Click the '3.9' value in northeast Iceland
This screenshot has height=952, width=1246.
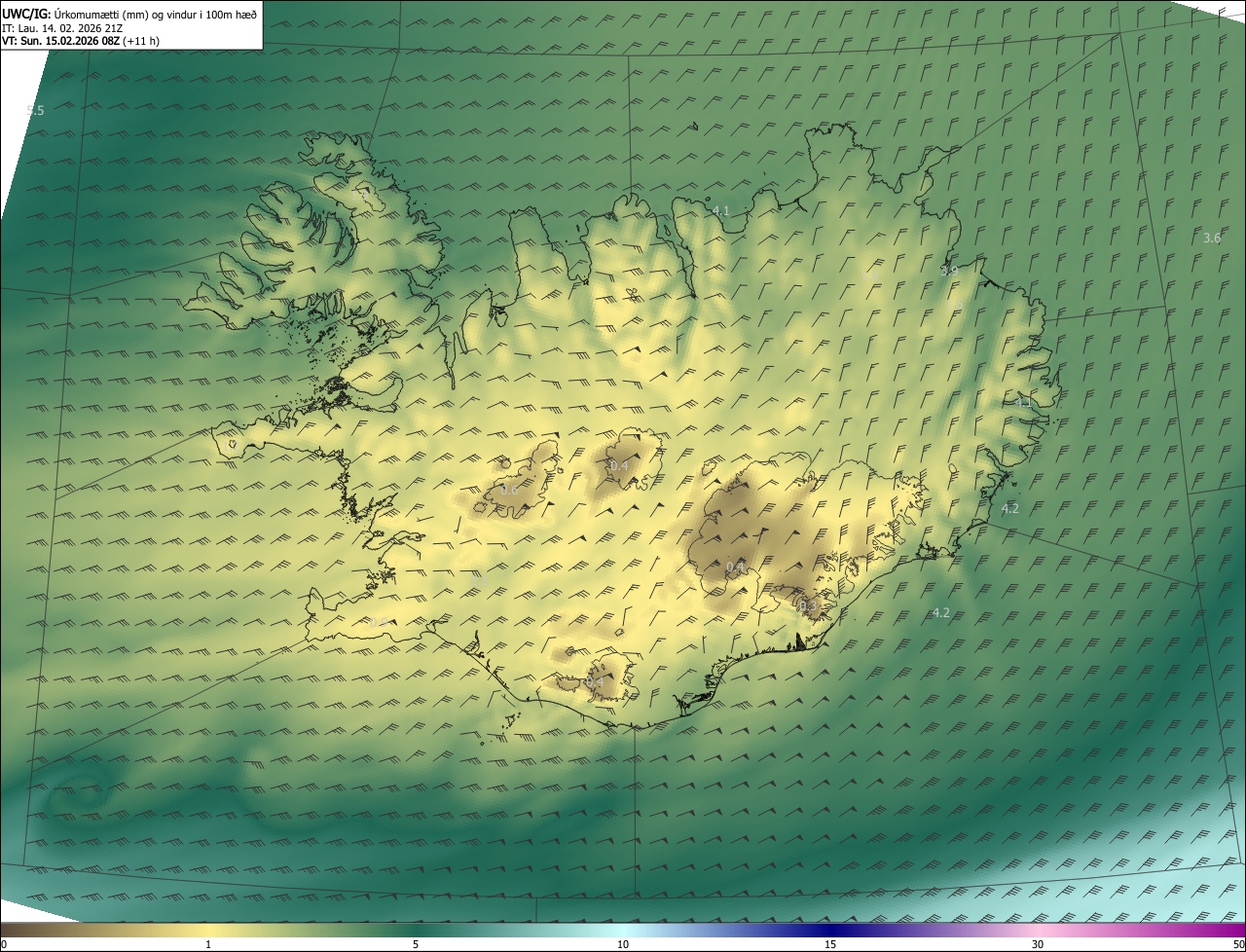coord(948,271)
